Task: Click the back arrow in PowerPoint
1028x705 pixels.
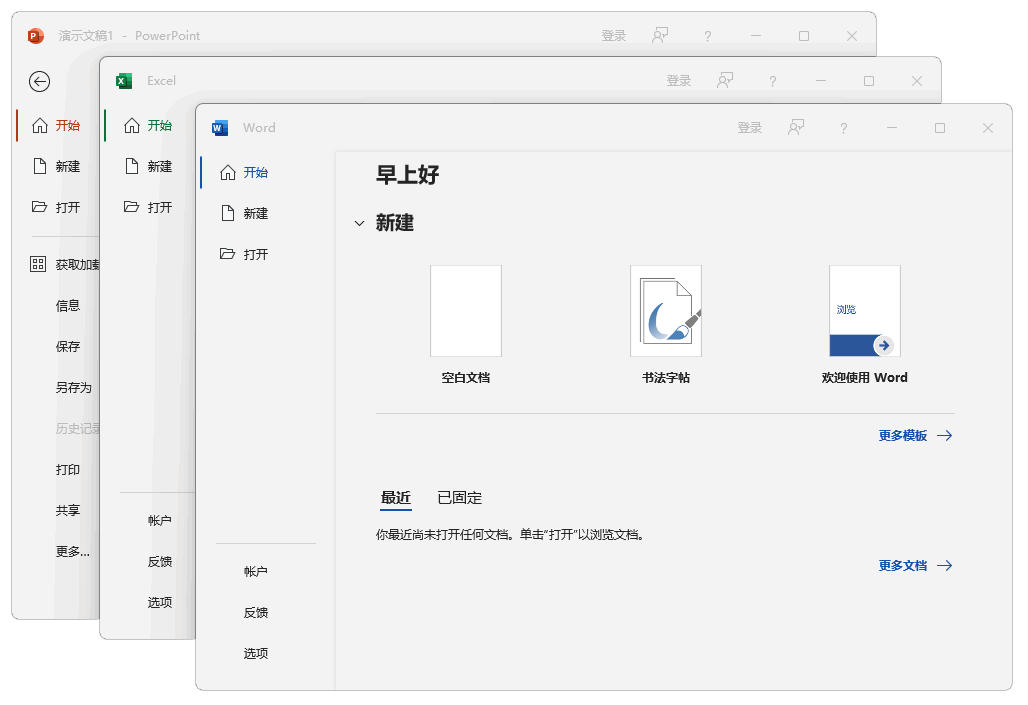Action: (x=39, y=82)
